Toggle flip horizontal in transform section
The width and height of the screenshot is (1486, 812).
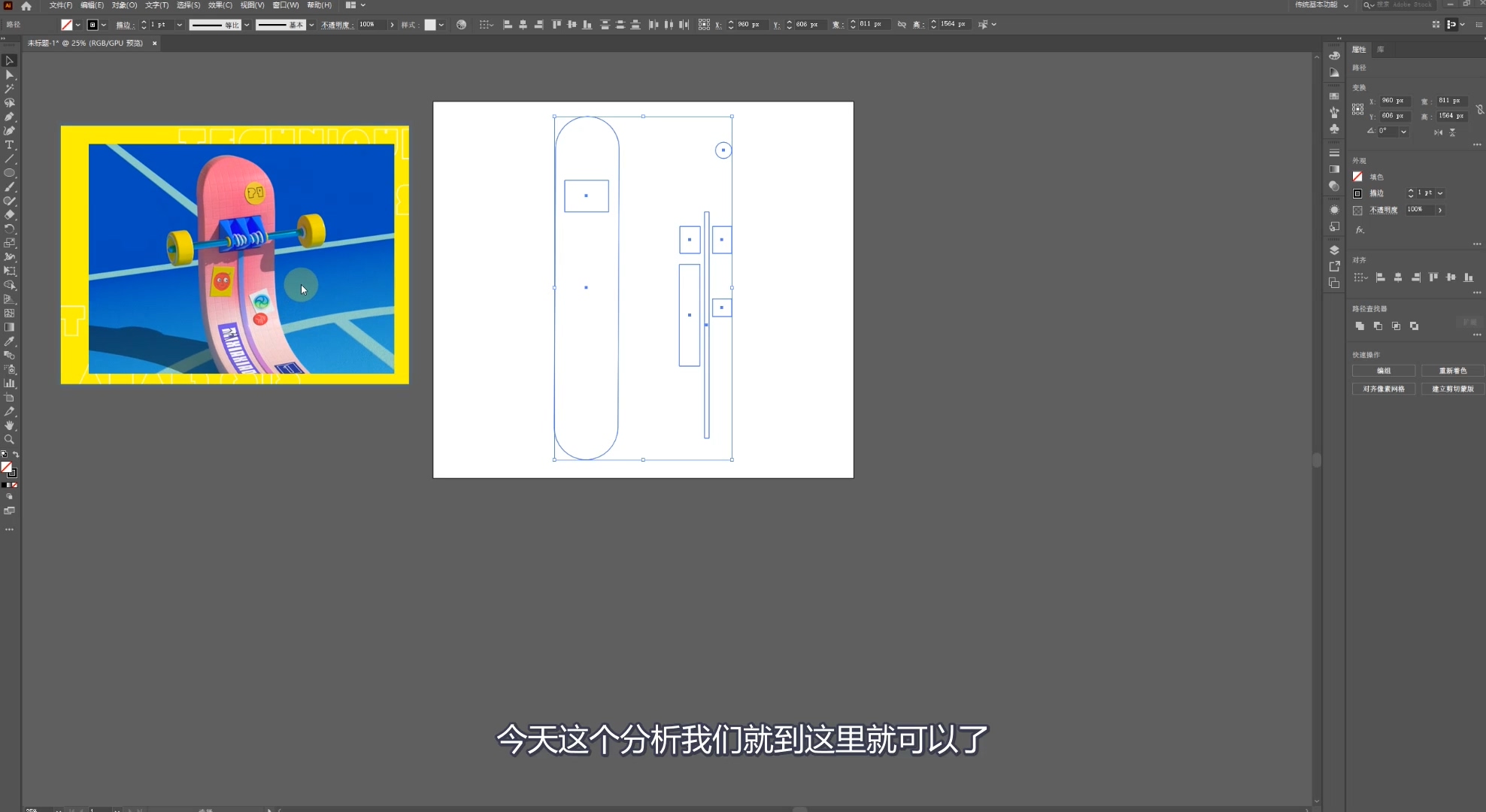click(1438, 132)
